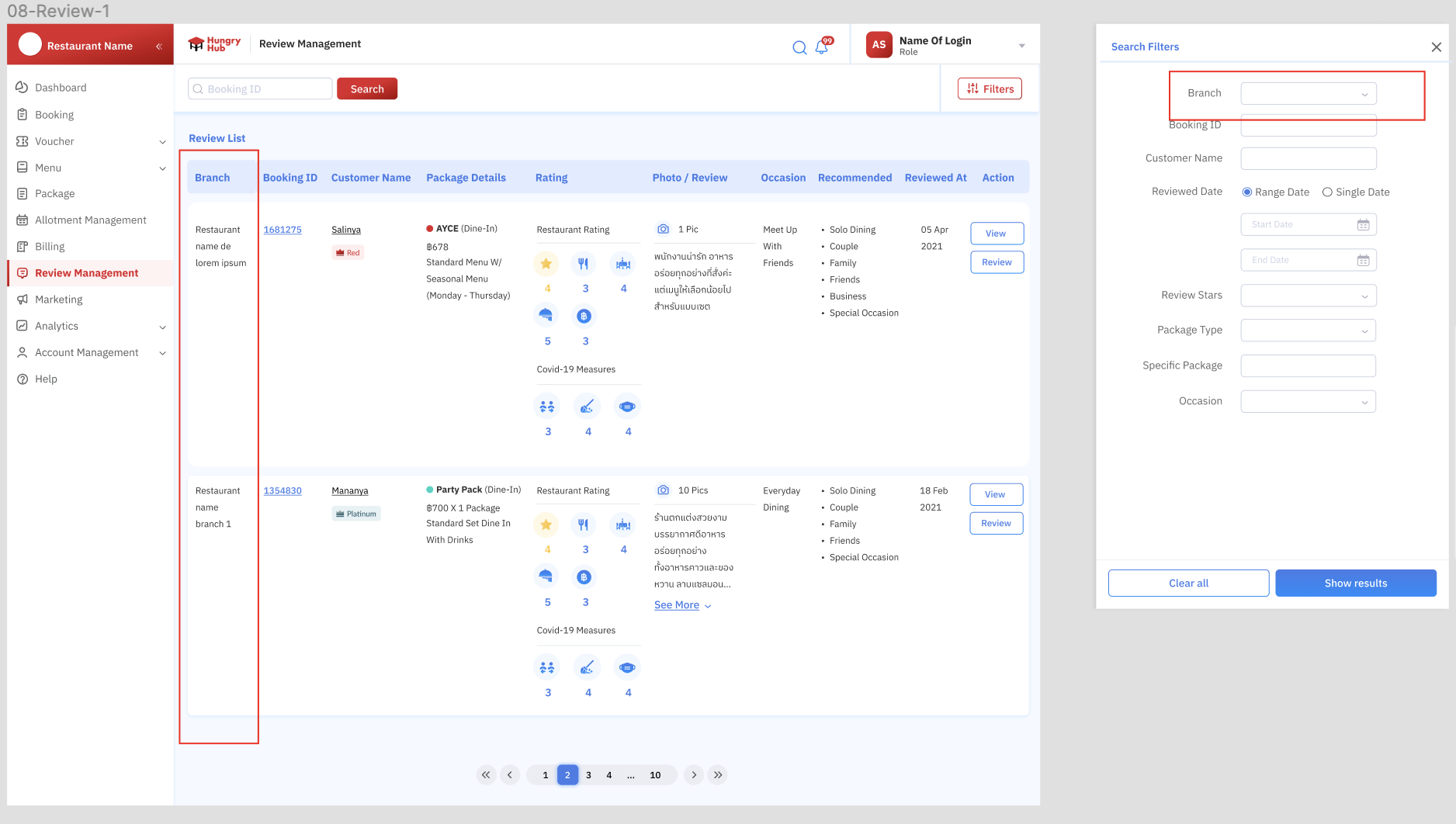Go to first page using double arrow

486,775
